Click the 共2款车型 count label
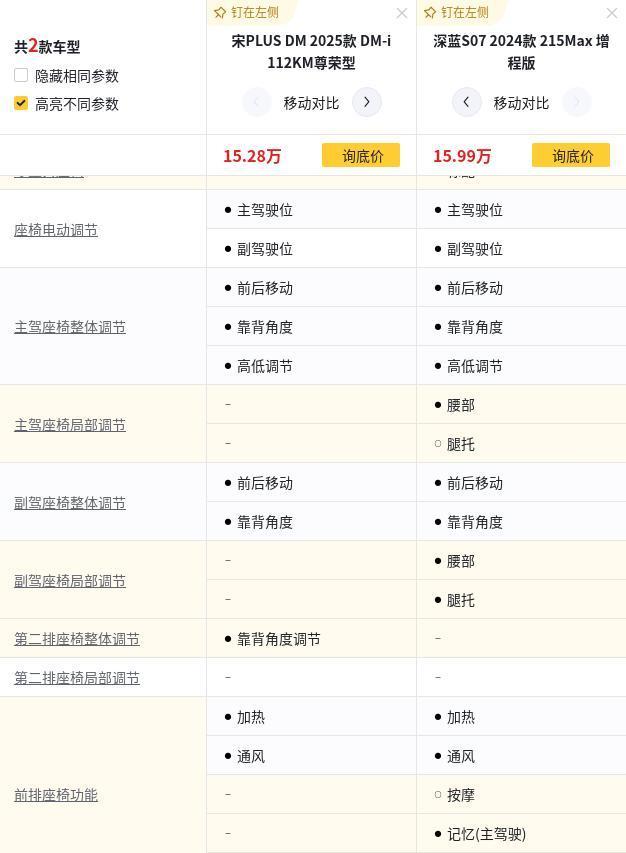The image size is (626, 853). 47,46
